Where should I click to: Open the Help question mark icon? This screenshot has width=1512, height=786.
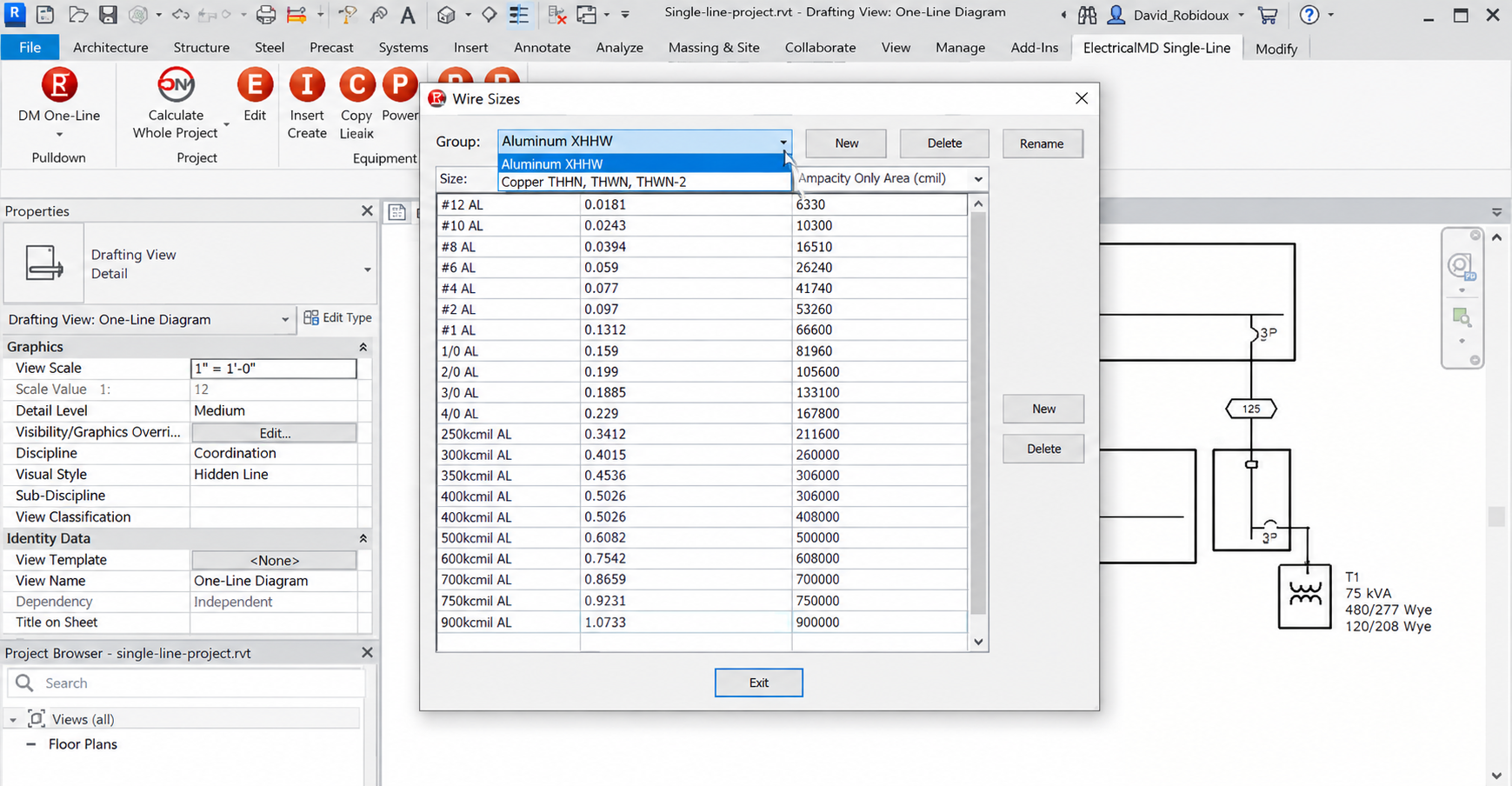[x=1309, y=15]
